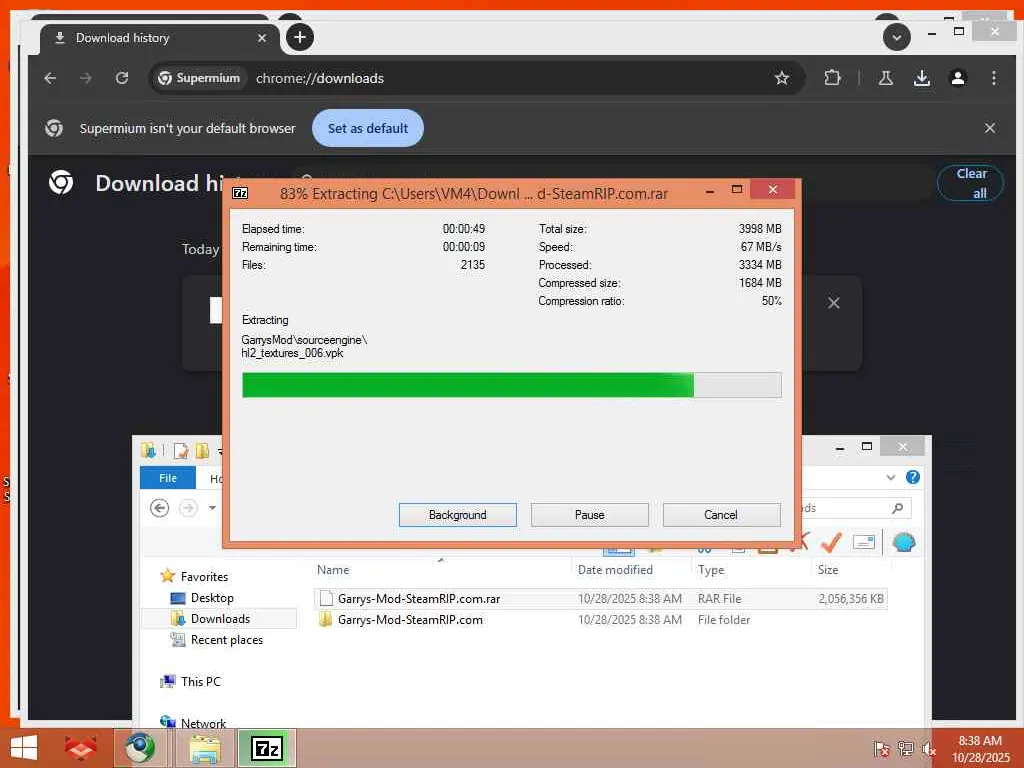Expand the Explorer ribbon chevron
This screenshot has width=1024, height=768.
pyautogui.click(x=891, y=477)
